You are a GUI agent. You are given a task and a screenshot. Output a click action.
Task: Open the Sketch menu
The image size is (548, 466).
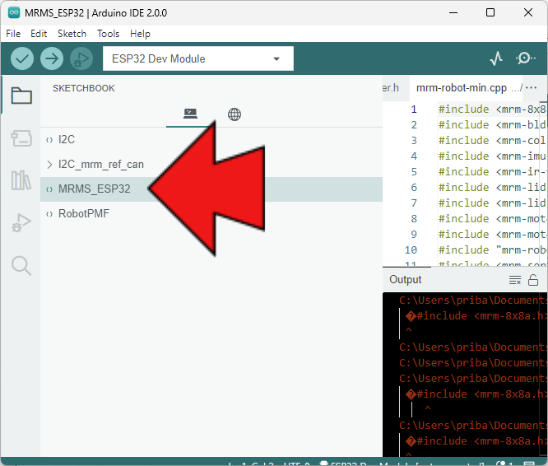[72, 34]
